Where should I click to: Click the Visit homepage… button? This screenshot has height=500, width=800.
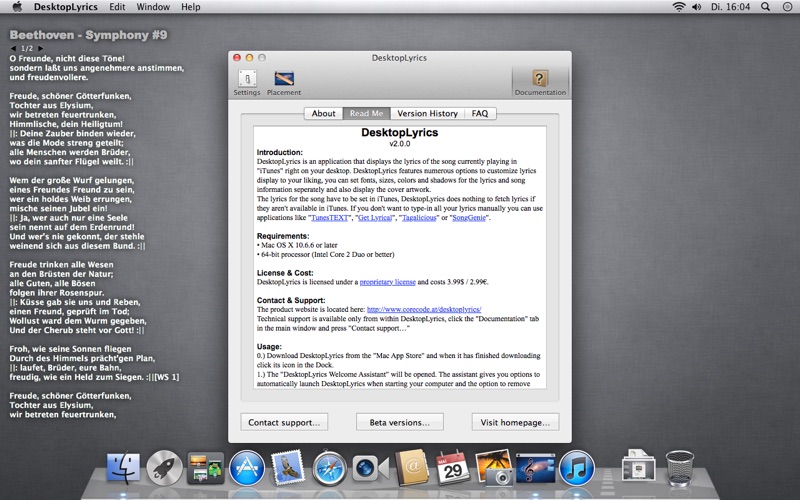[515, 422]
